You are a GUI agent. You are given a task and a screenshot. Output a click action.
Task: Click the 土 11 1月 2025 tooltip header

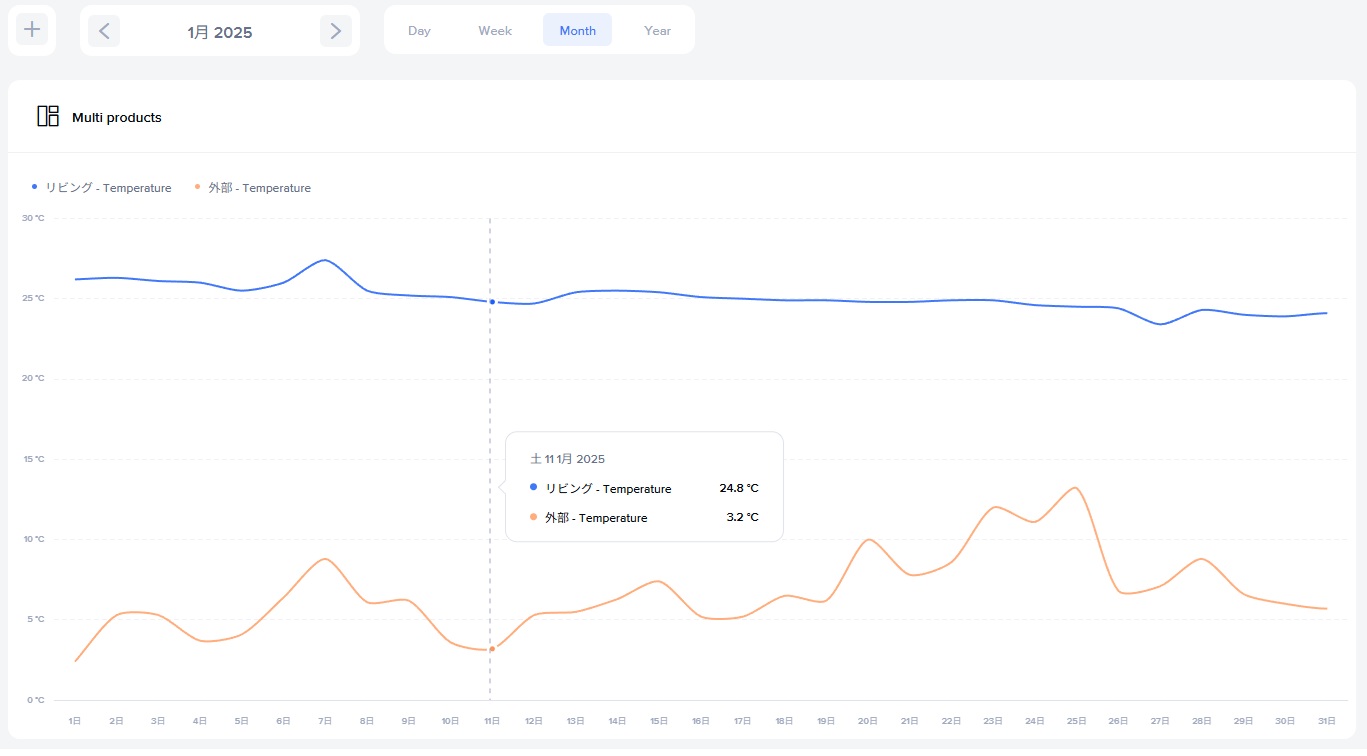click(x=567, y=459)
